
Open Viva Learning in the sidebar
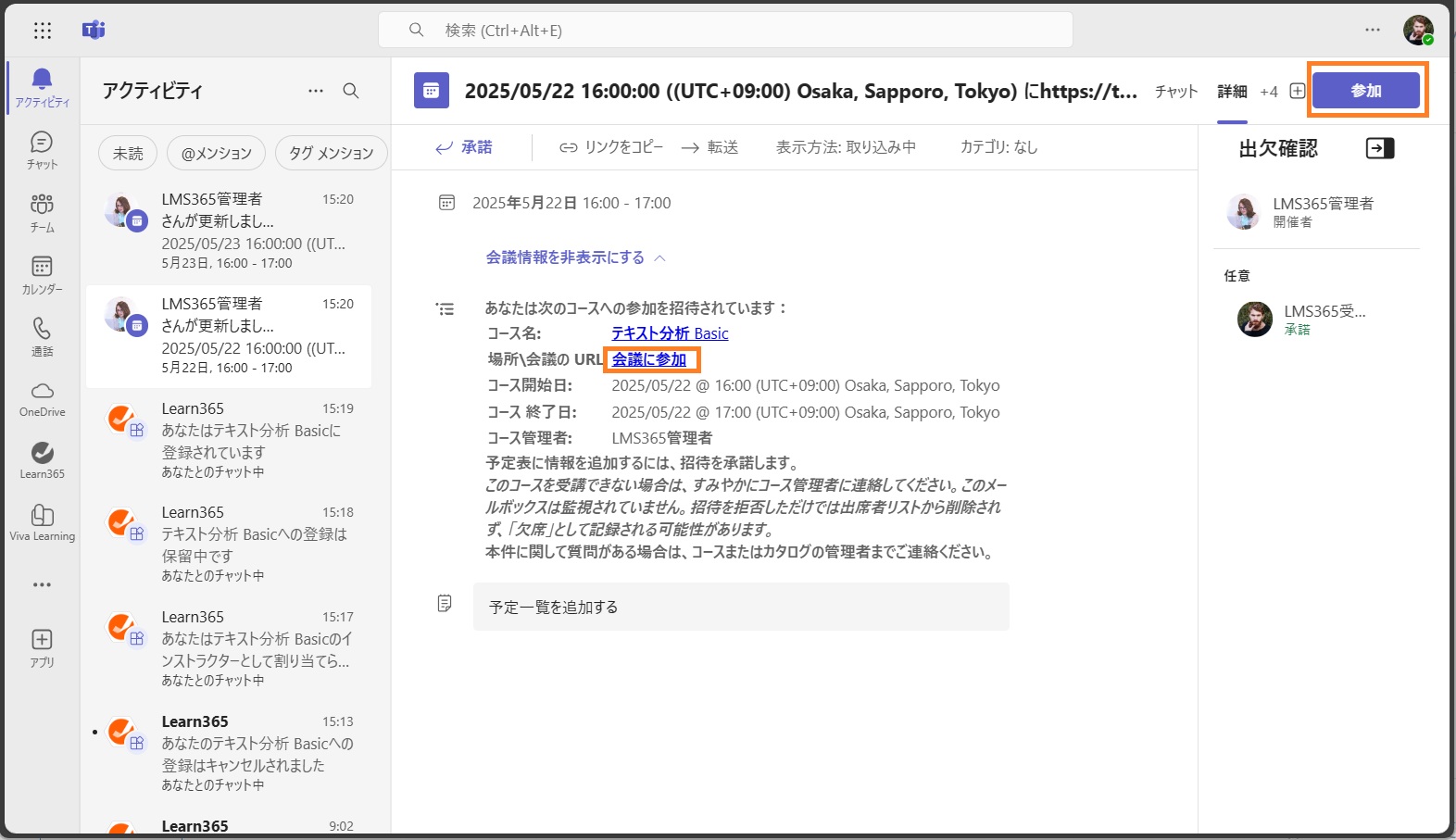pos(42,522)
